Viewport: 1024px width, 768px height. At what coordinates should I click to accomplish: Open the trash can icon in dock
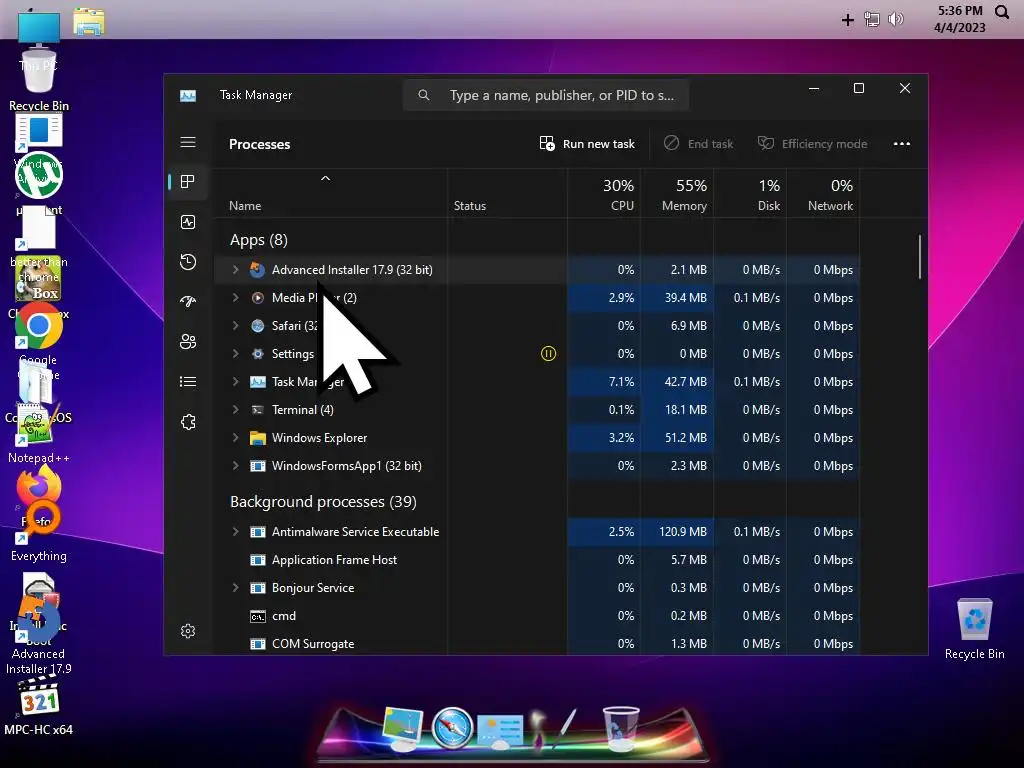[x=620, y=728]
